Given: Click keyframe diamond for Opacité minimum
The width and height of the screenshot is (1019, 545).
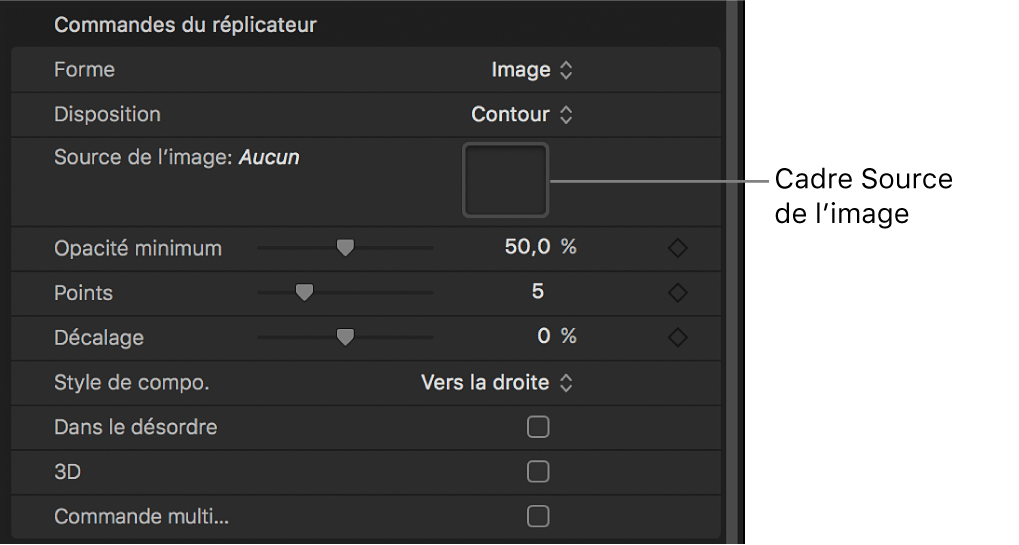Looking at the screenshot, I should [678, 248].
